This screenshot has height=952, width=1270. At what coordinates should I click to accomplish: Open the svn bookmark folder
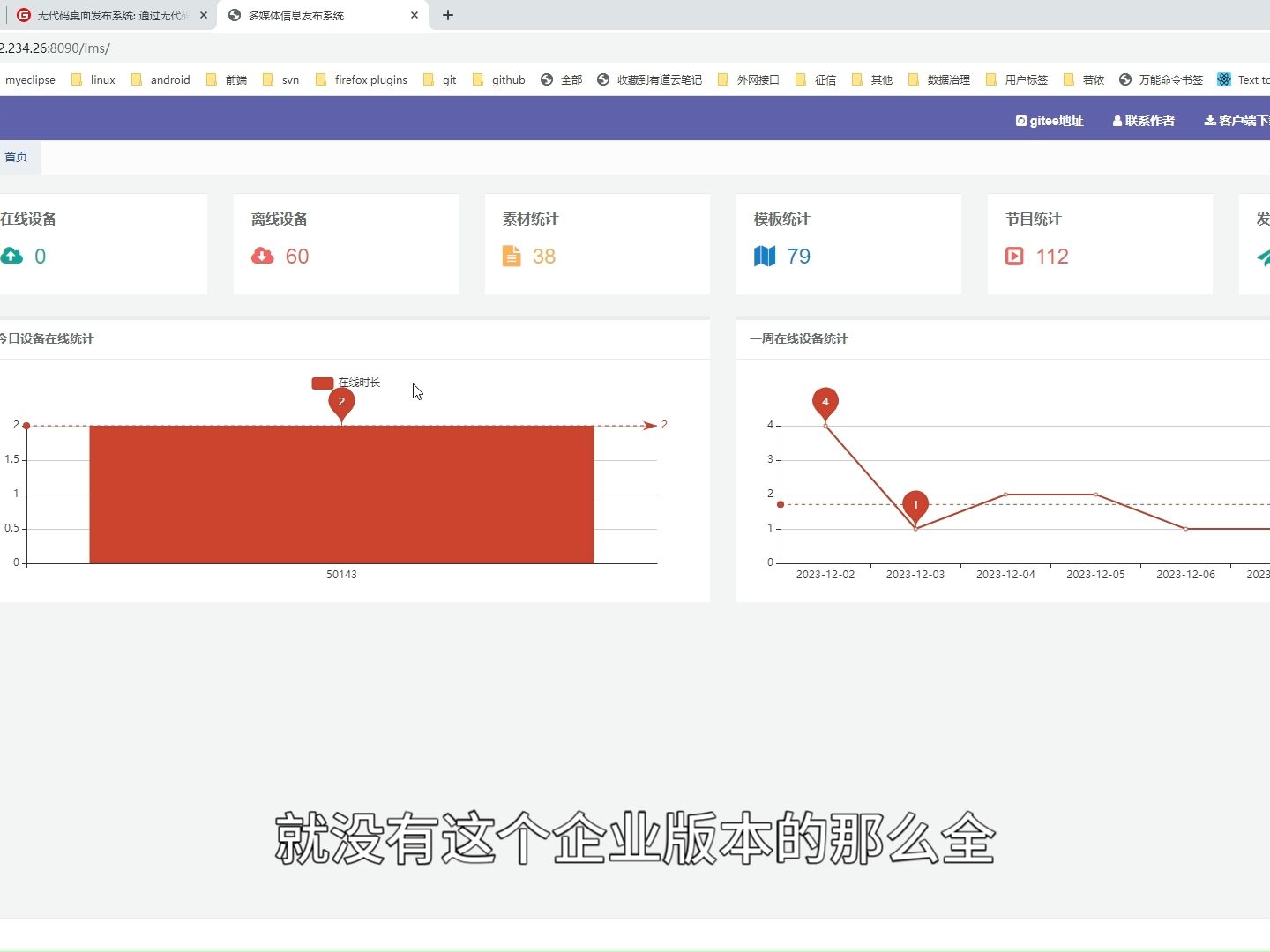pos(281,79)
